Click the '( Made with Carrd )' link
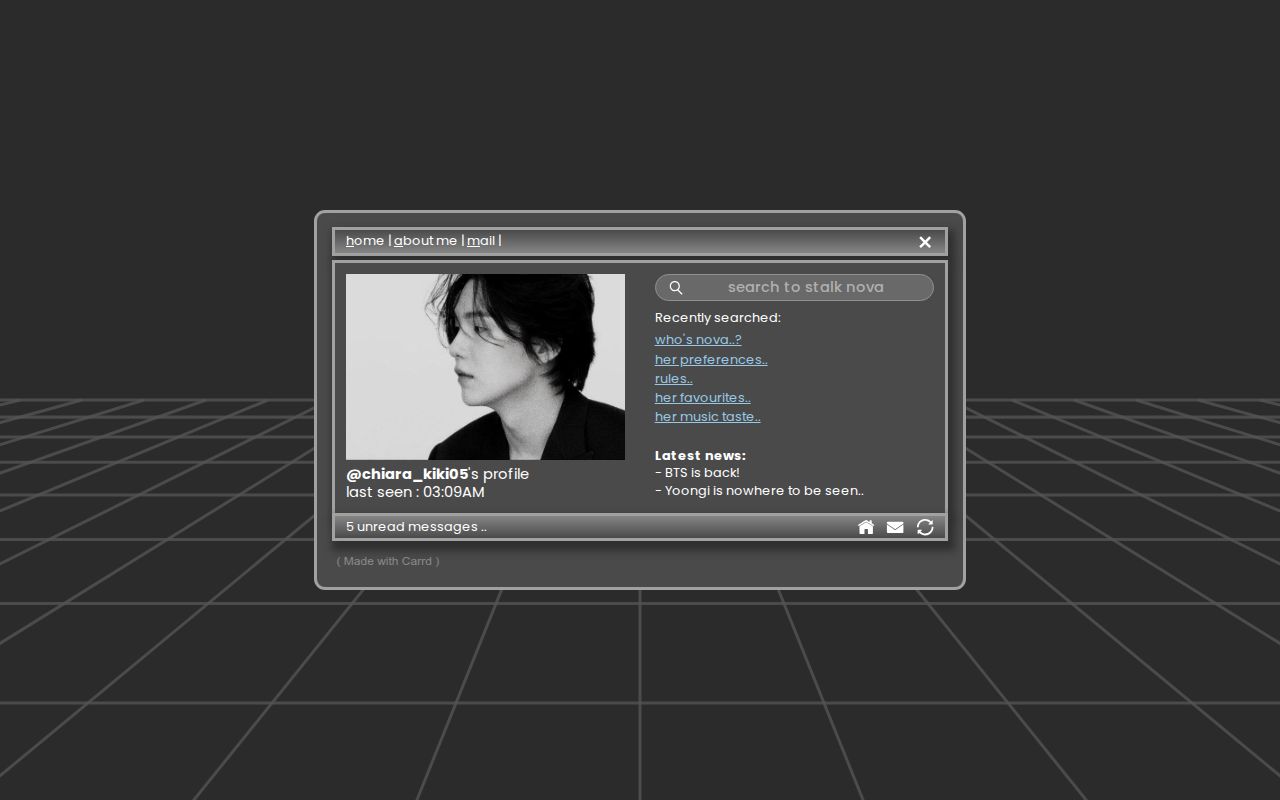The width and height of the screenshot is (1280, 800). (x=388, y=561)
